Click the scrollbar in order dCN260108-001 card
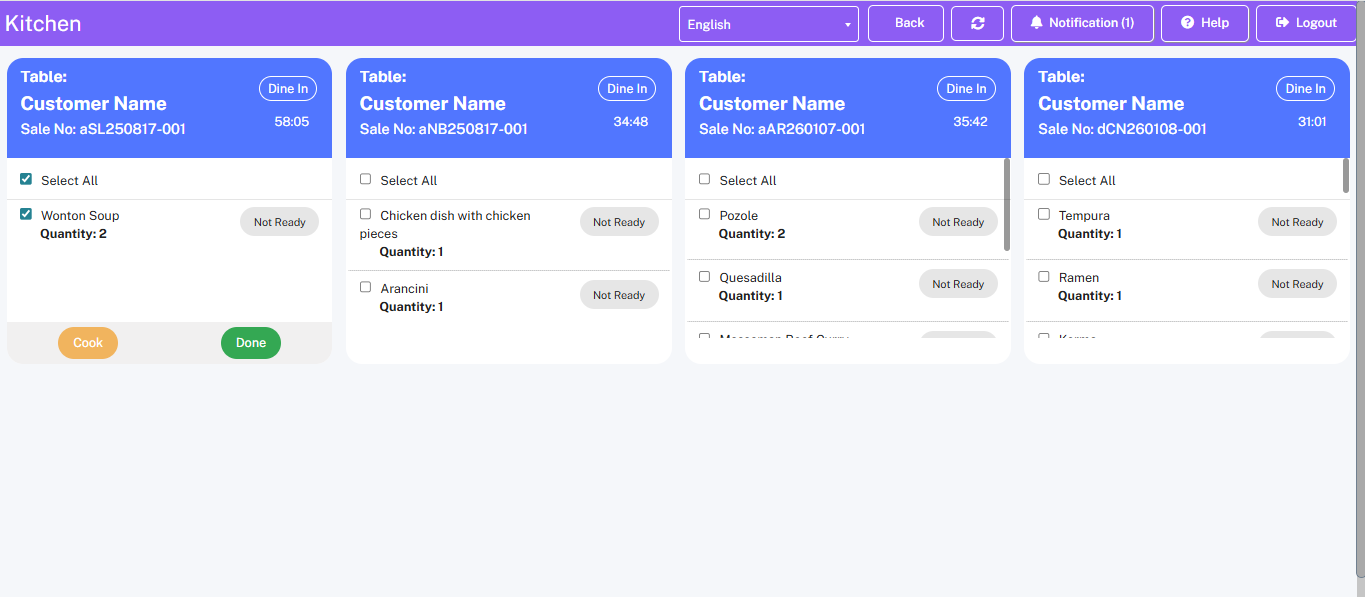Image resolution: width=1365 pixels, height=597 pixels. pos(1345,175)
